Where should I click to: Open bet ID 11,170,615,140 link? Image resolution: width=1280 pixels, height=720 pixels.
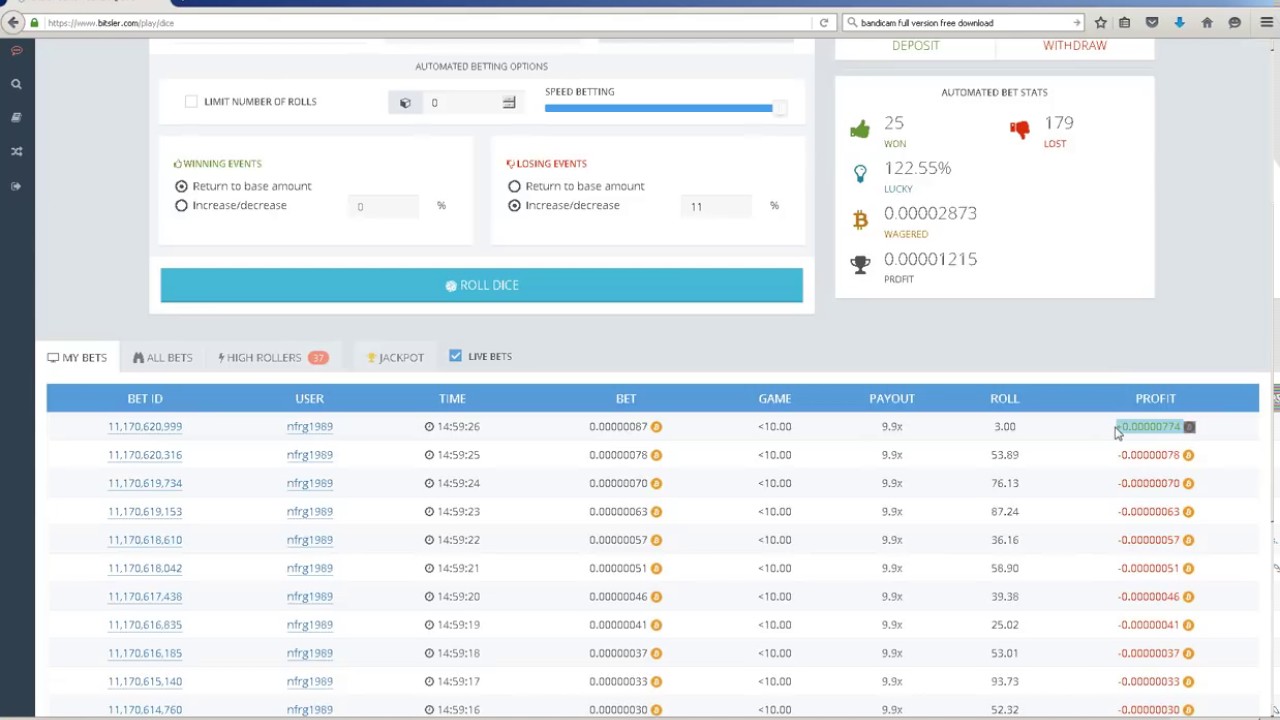[145, 681]
